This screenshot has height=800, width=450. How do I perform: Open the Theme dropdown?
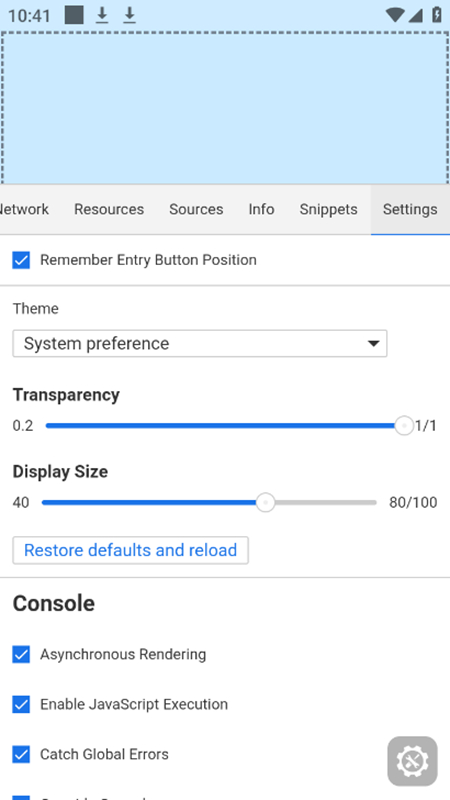(x=200, y=343)
